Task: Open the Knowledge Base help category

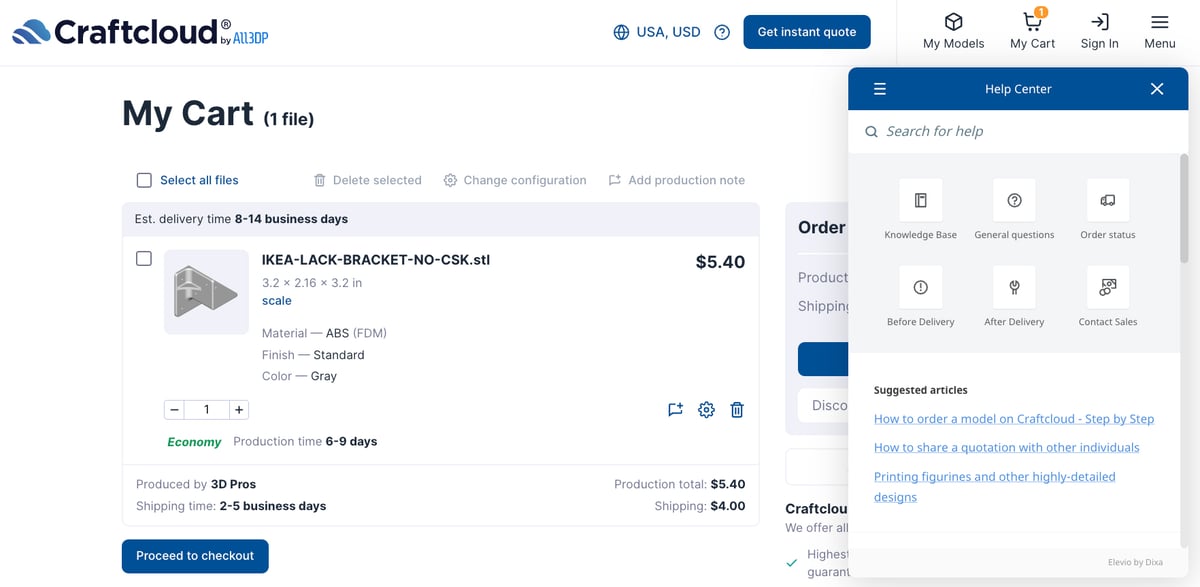Action: 920,201
